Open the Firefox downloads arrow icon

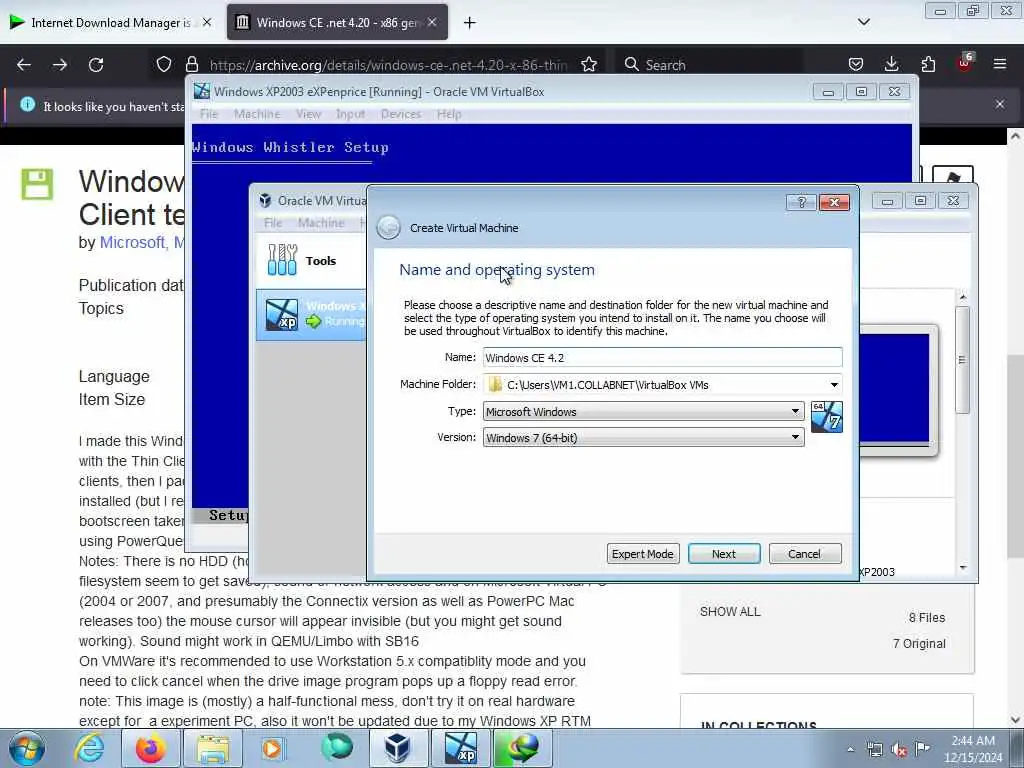891,64
